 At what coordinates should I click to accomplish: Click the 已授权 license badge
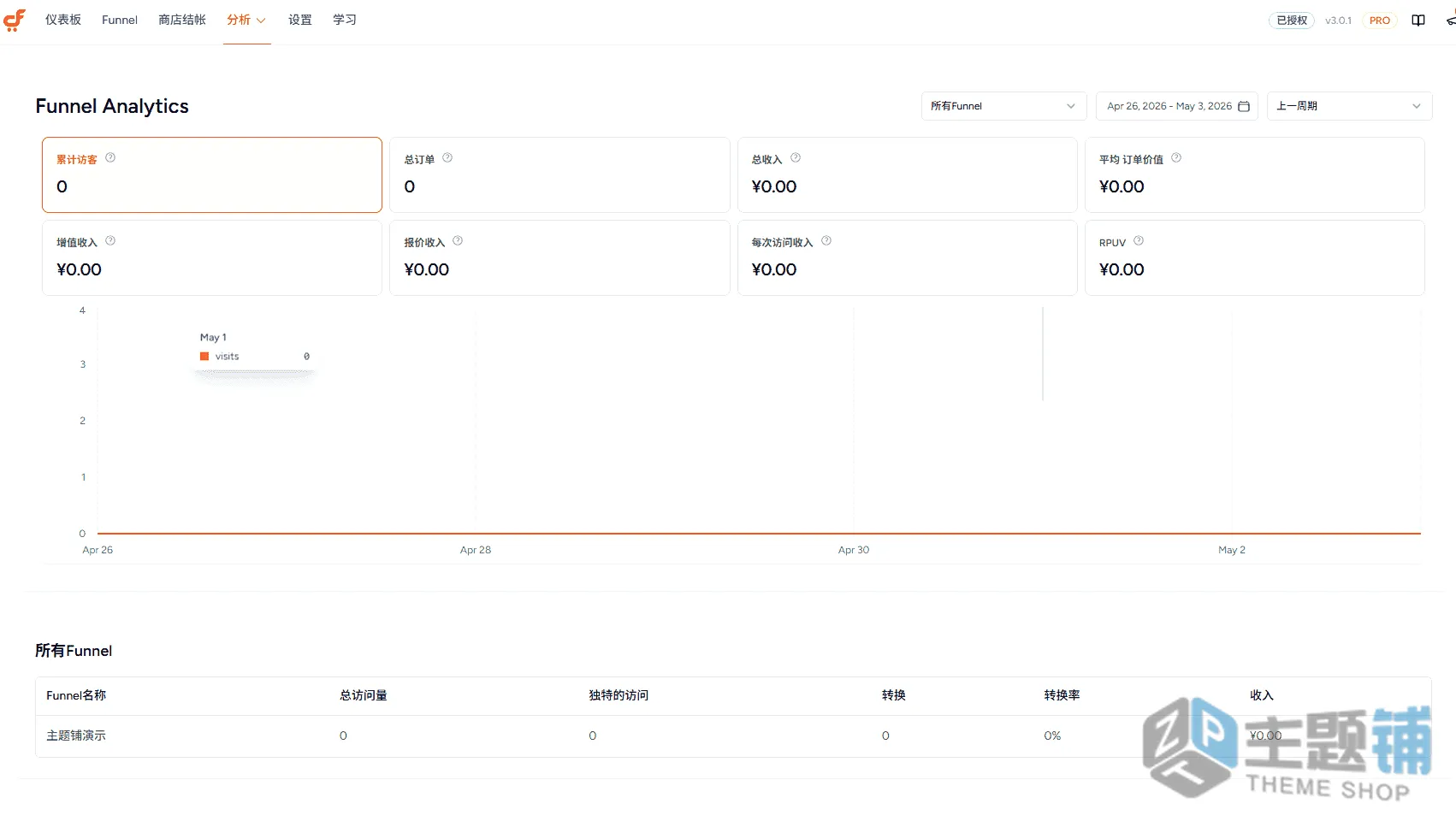tap(1292, 21)
